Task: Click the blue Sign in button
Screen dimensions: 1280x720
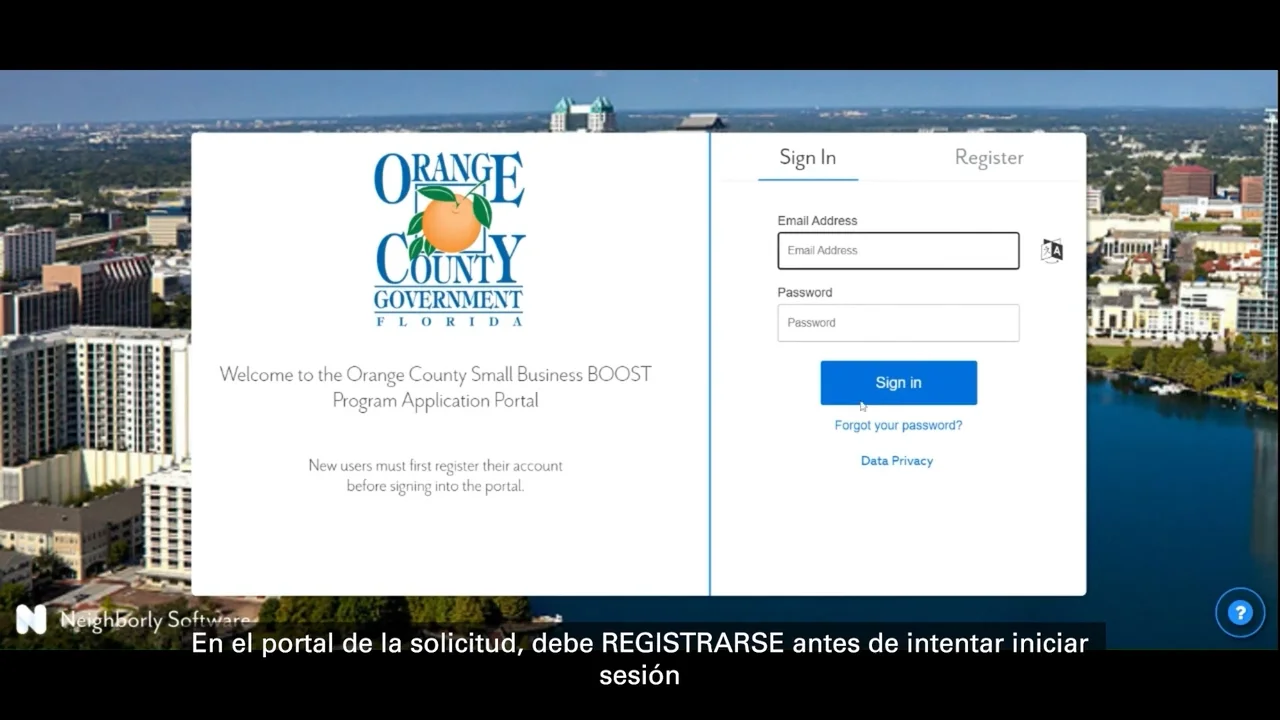Action: point(898,383)
